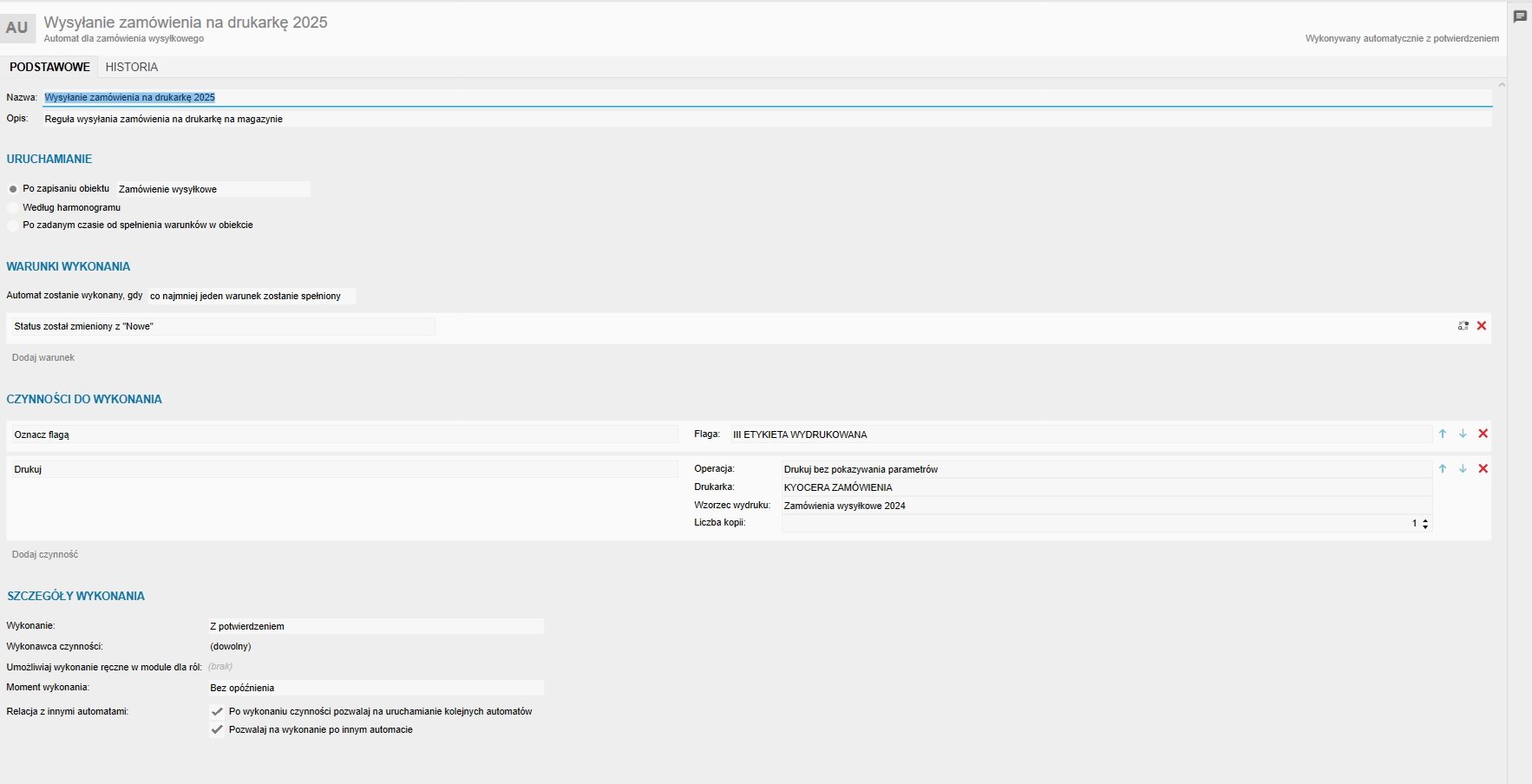This screenshot has width=1532, height=784.
Task: Move "Drukuj" action up
Action: tap(1443, 468)
